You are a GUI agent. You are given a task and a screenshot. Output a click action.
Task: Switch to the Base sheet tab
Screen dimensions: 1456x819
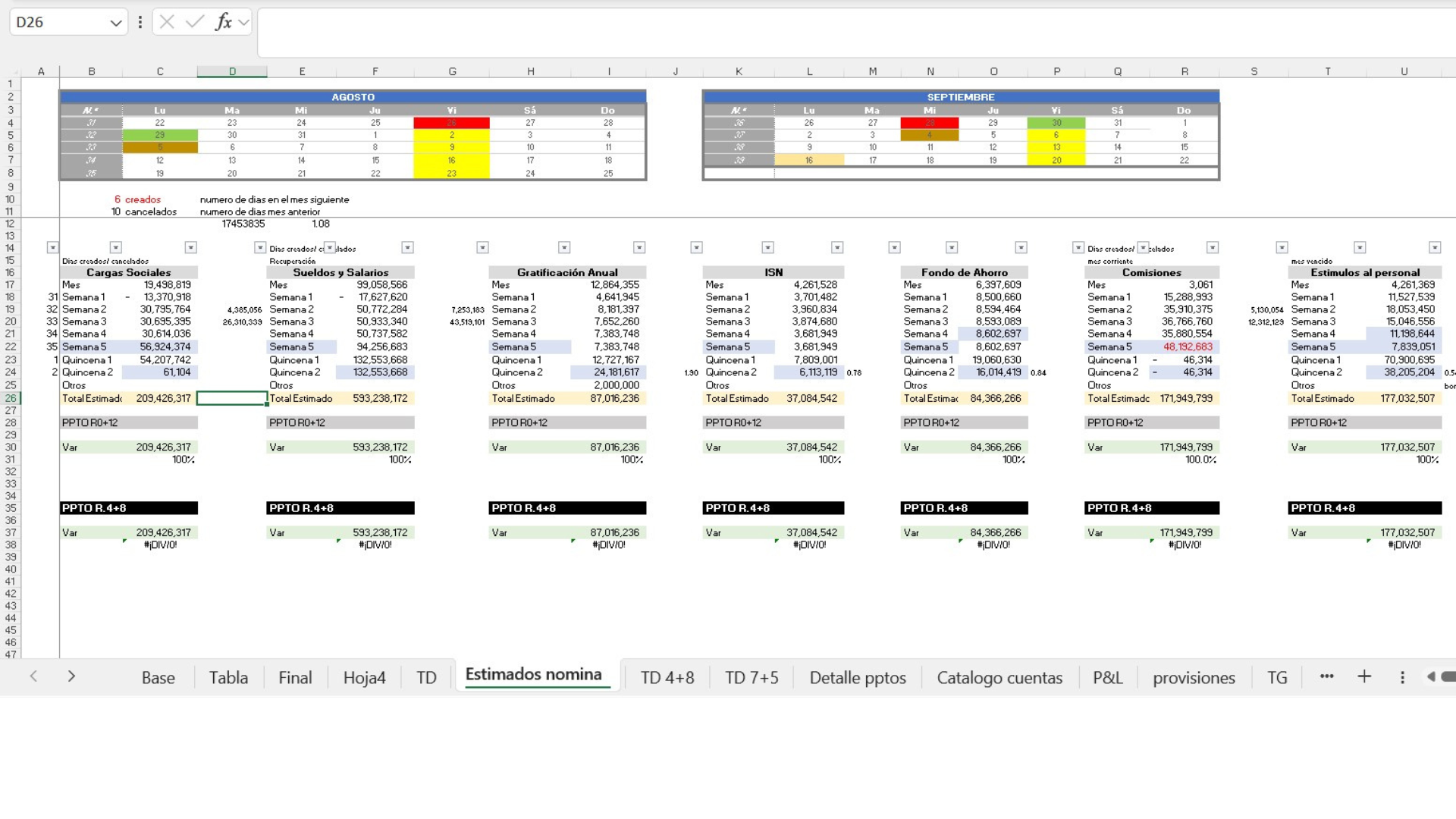(x=158, y=677)
